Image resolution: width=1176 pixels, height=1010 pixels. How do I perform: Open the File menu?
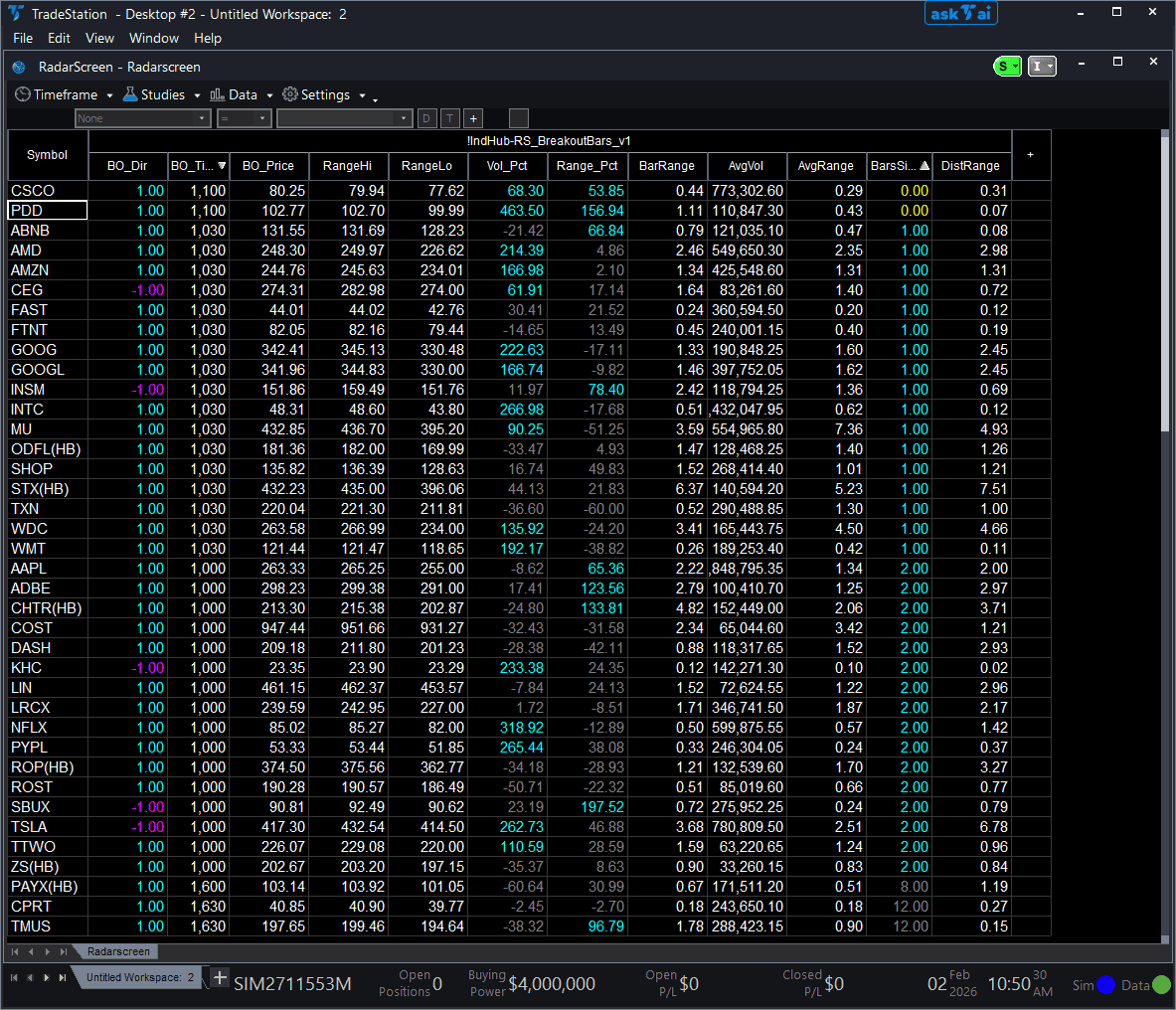pos(22,38)
